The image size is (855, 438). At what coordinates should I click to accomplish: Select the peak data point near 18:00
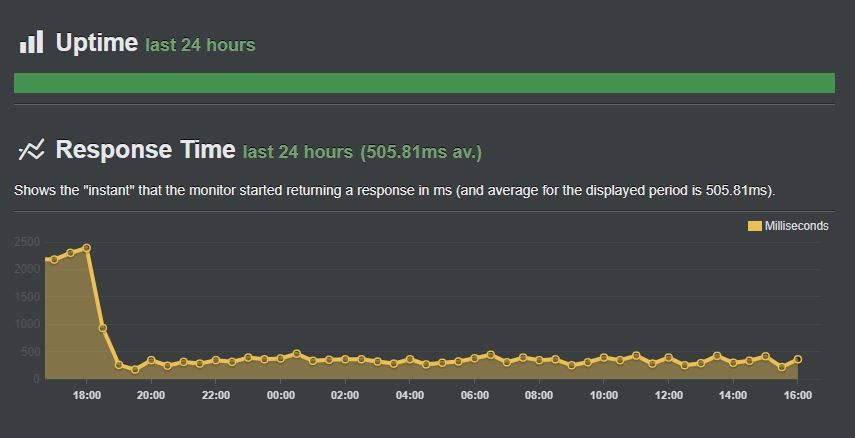(x=86, y=248)
